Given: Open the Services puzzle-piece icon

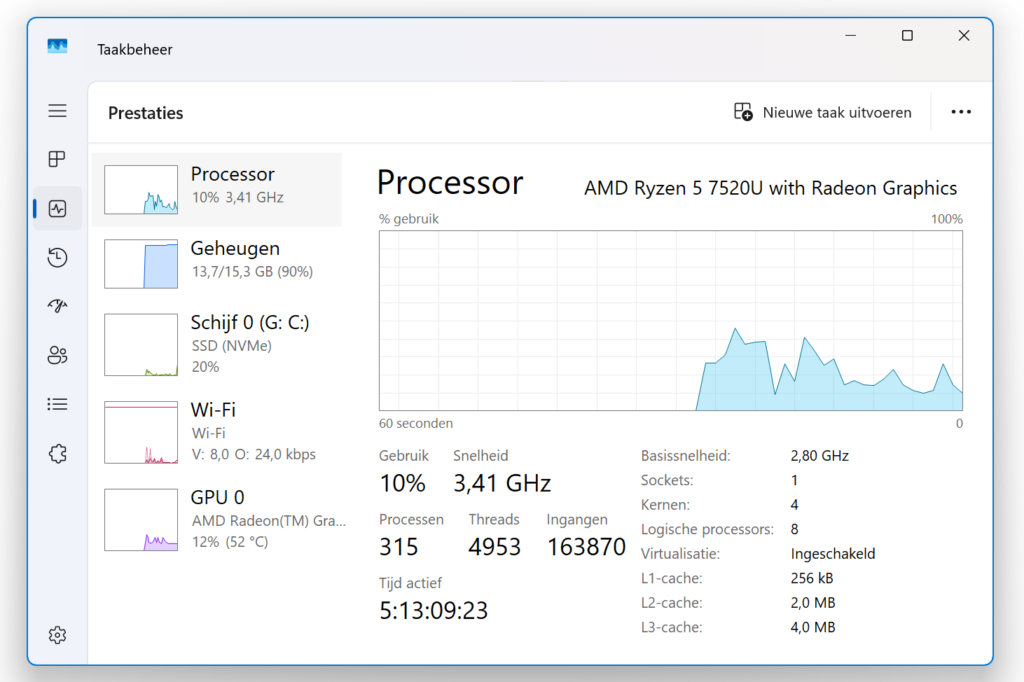Looking at the screenshot, I should pos(57,453).
